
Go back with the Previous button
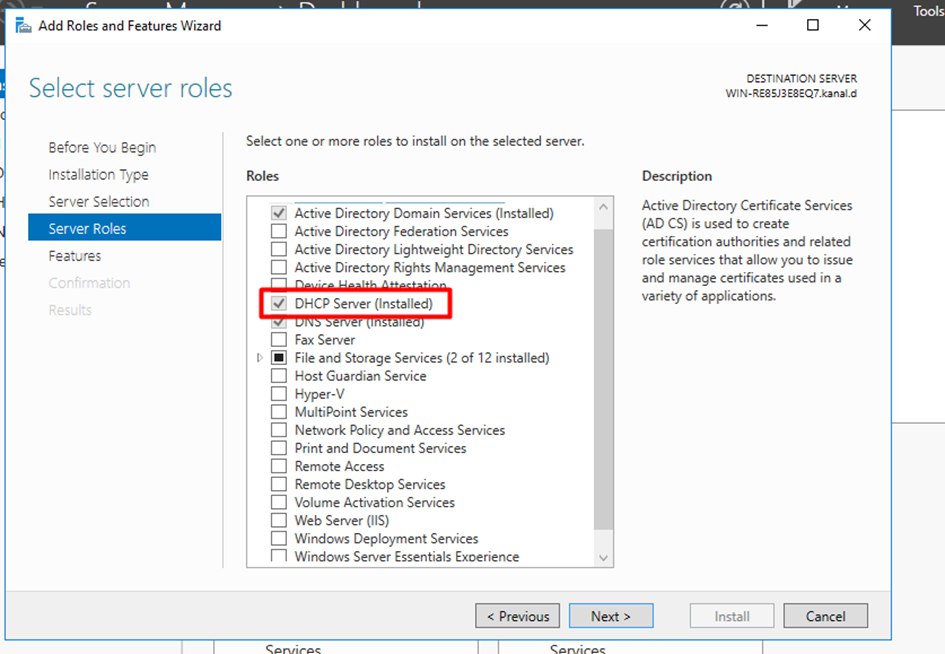click(518, 616)
